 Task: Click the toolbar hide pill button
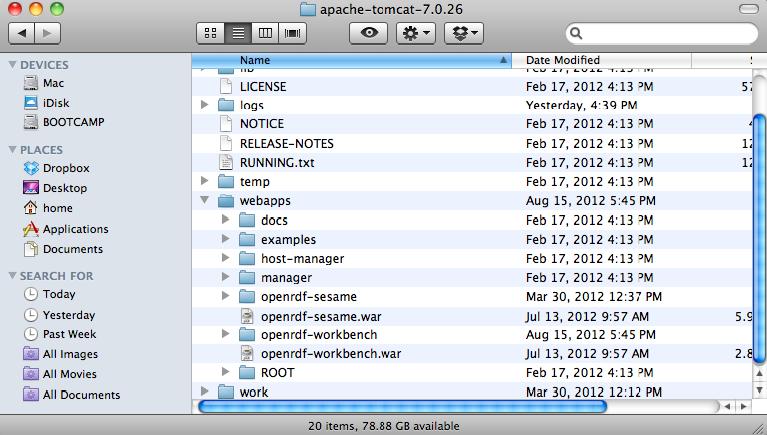click(x=748, y=9)
